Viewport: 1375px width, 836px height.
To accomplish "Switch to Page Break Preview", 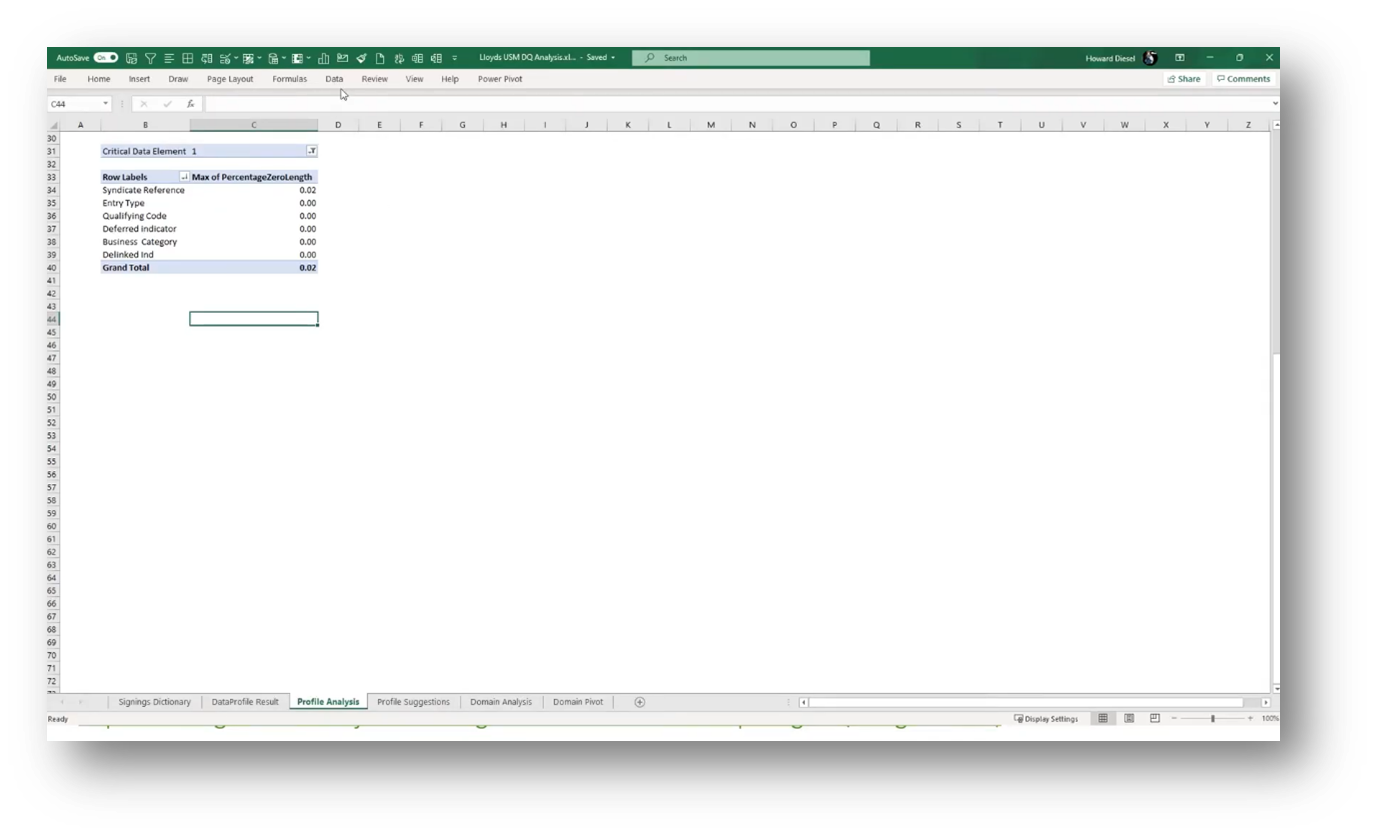I will click(1155, 719).
